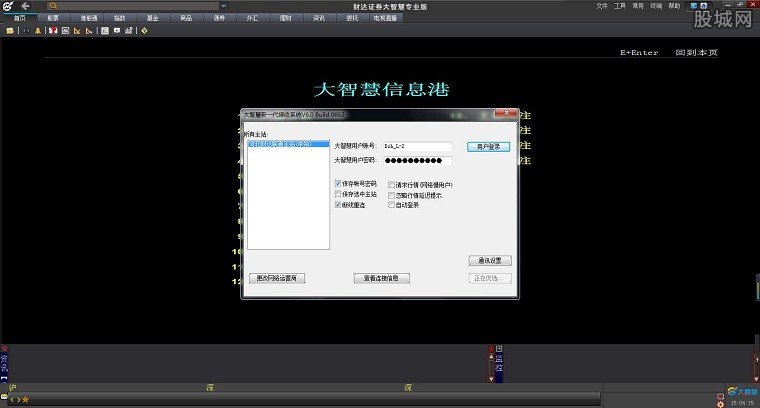Switch to the 股票 tab

point(53,18)
